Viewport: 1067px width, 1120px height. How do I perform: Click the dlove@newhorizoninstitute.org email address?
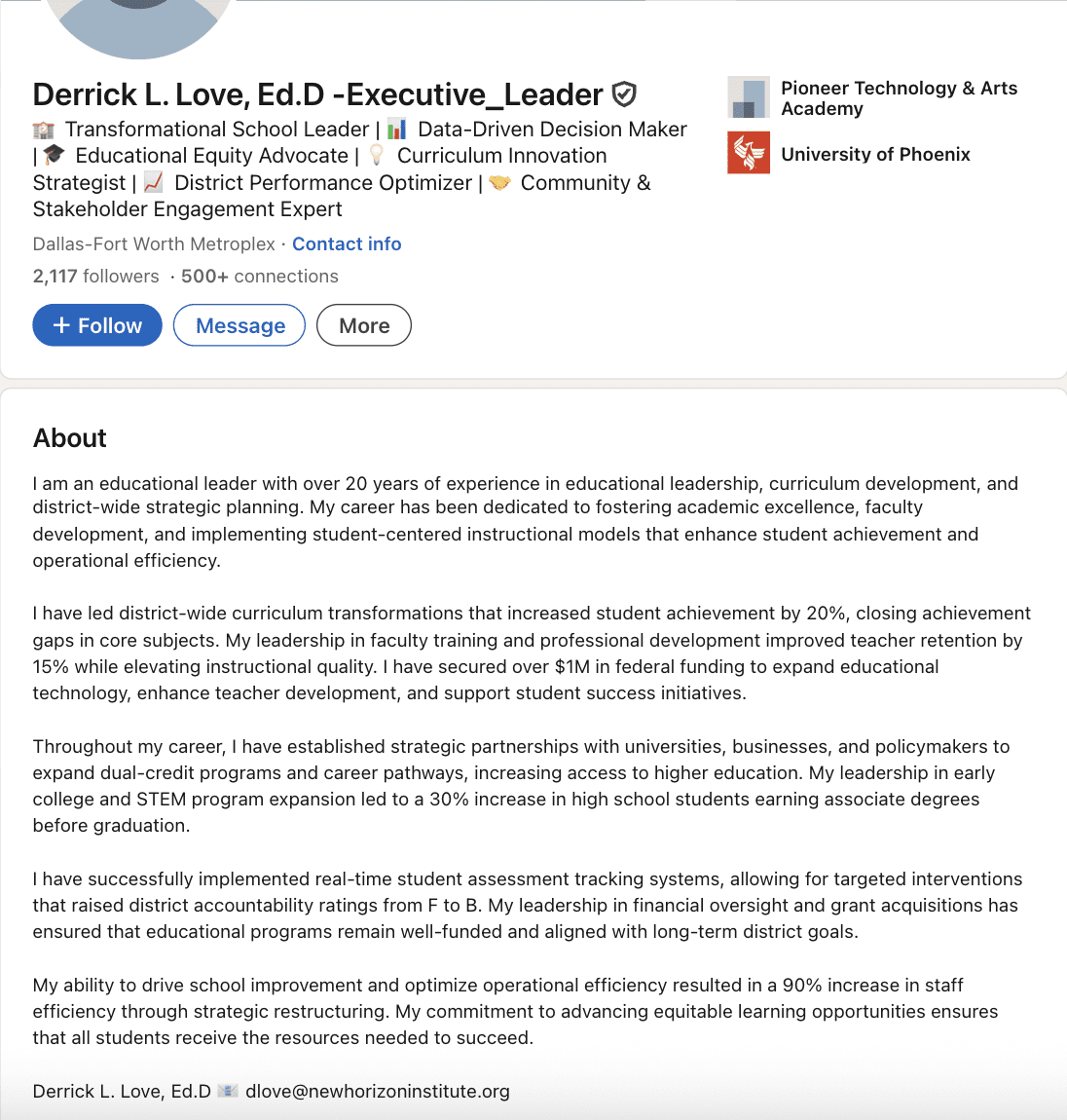pos(378,1091)
